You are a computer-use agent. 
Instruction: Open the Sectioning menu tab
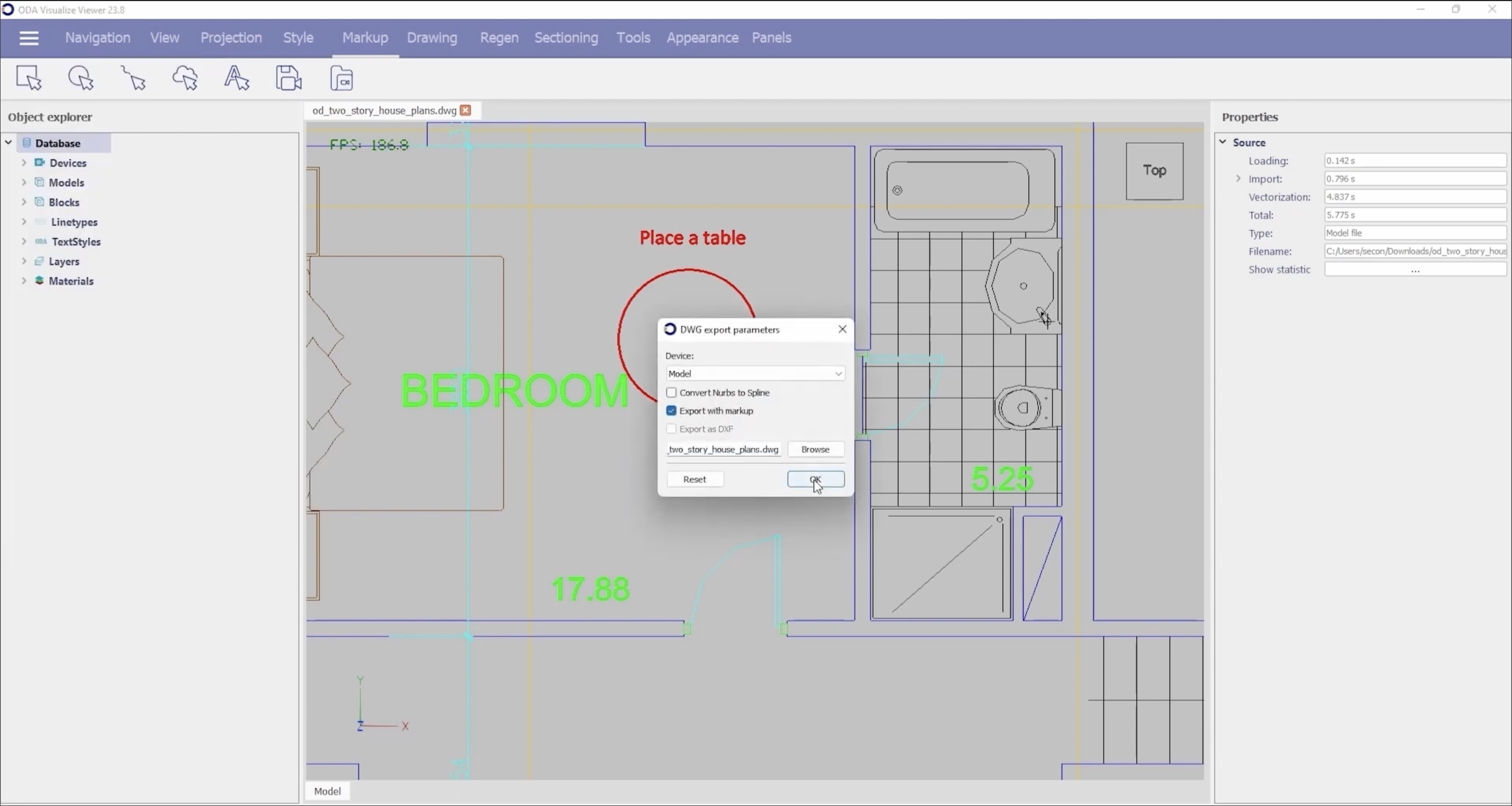point(566,38)
